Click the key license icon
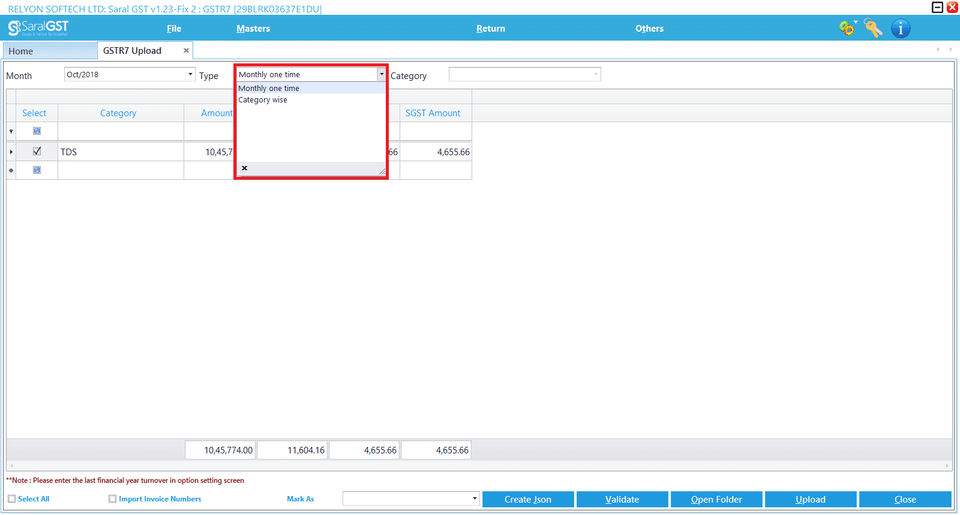The height and width of the screenshot is (515, 960). pos(874,28)
